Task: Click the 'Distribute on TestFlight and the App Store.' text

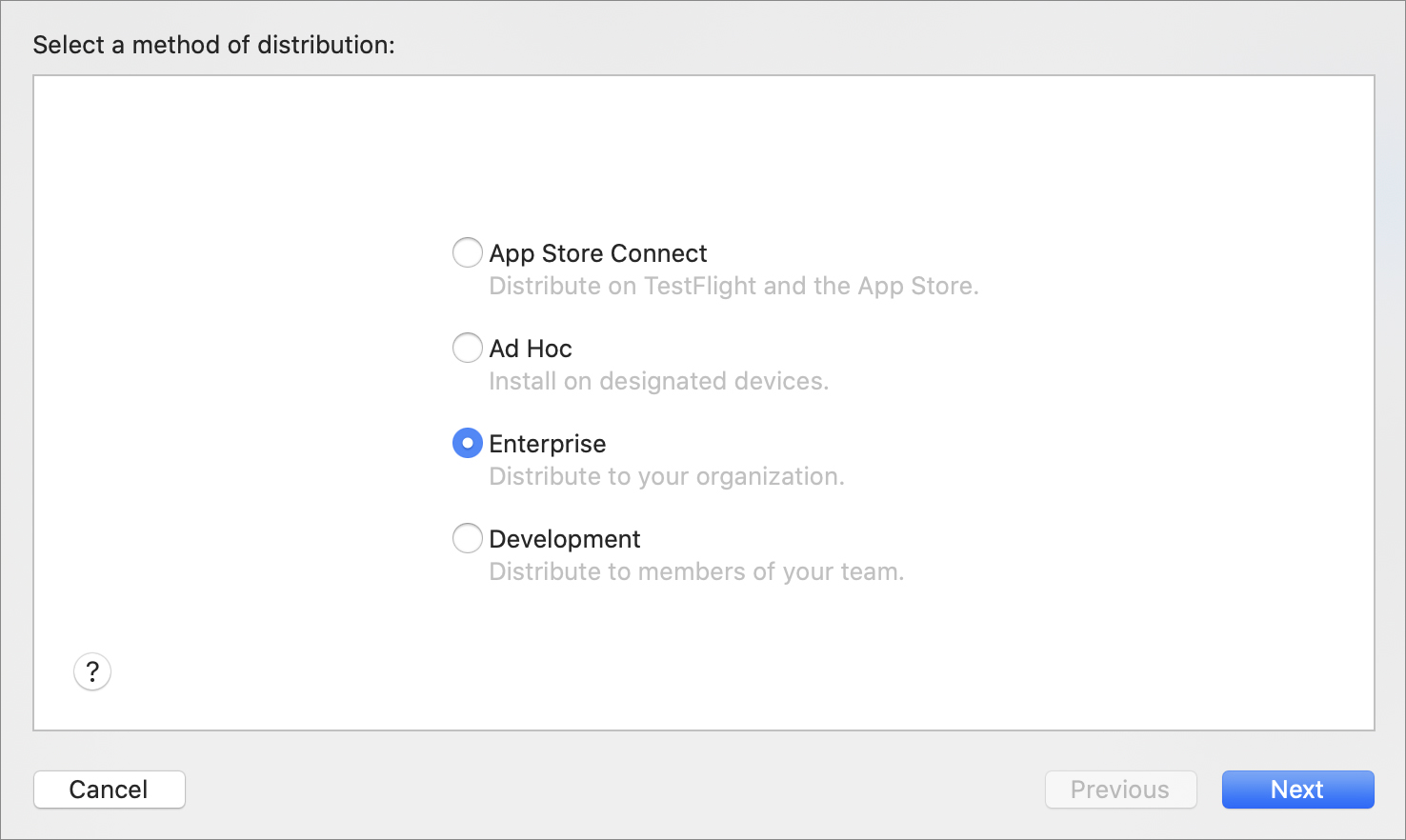Action: [x=733, y=287]
